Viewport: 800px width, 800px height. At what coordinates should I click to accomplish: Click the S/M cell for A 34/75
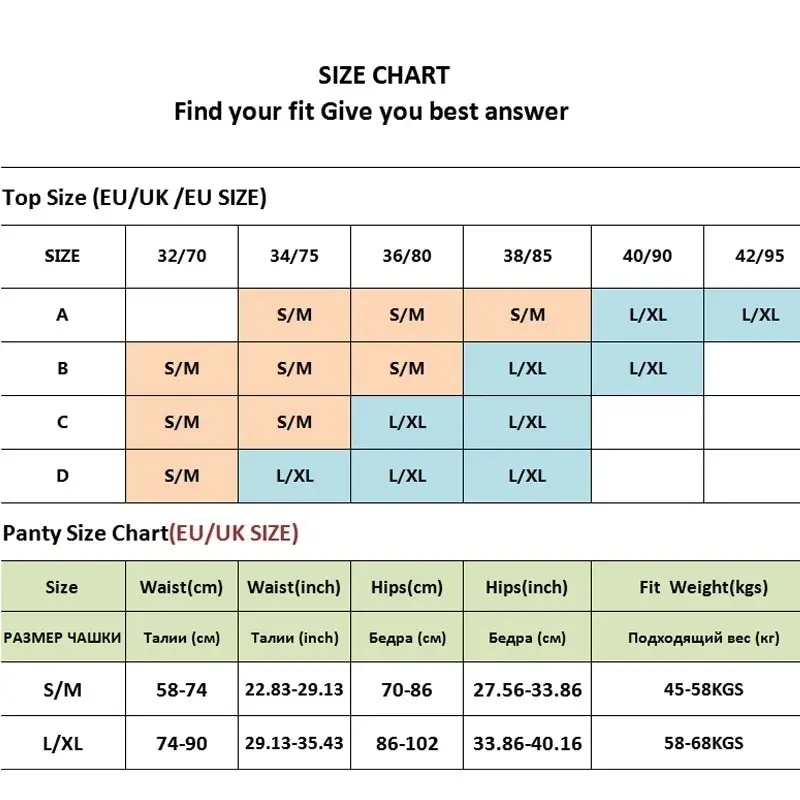(294, 315)
